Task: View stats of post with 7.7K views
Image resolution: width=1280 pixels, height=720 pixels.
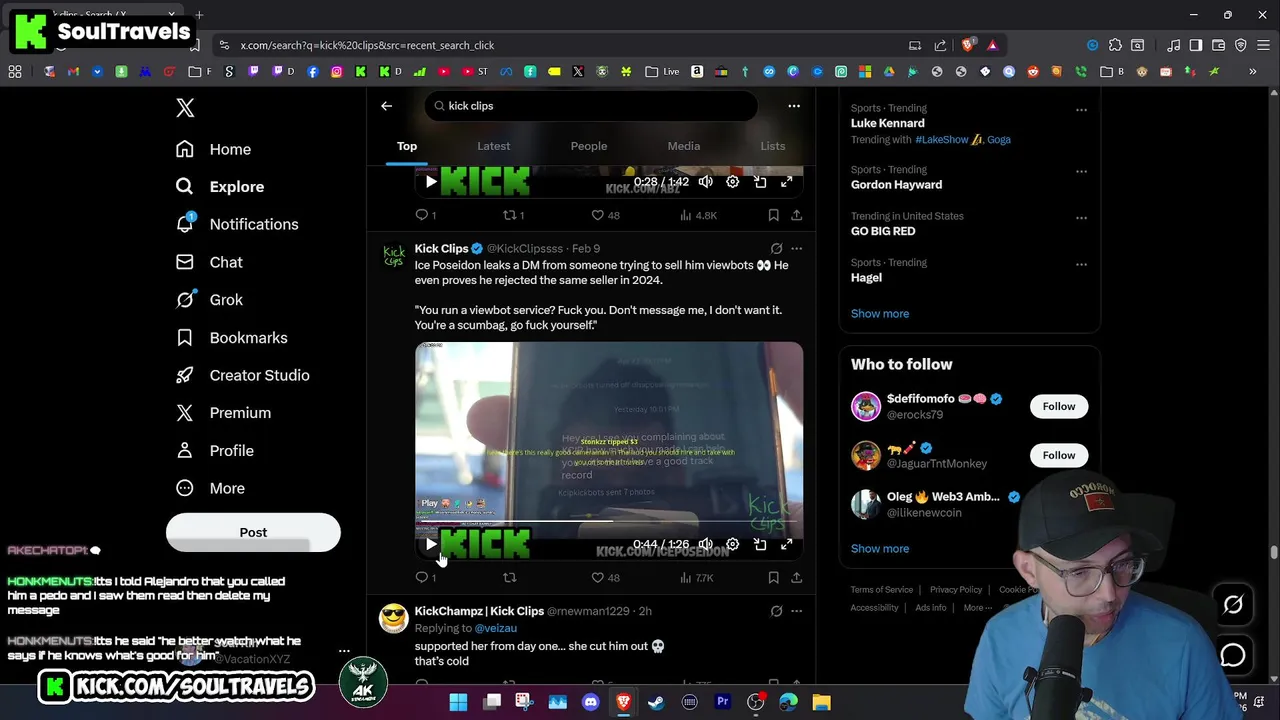Action: point(697,577)
